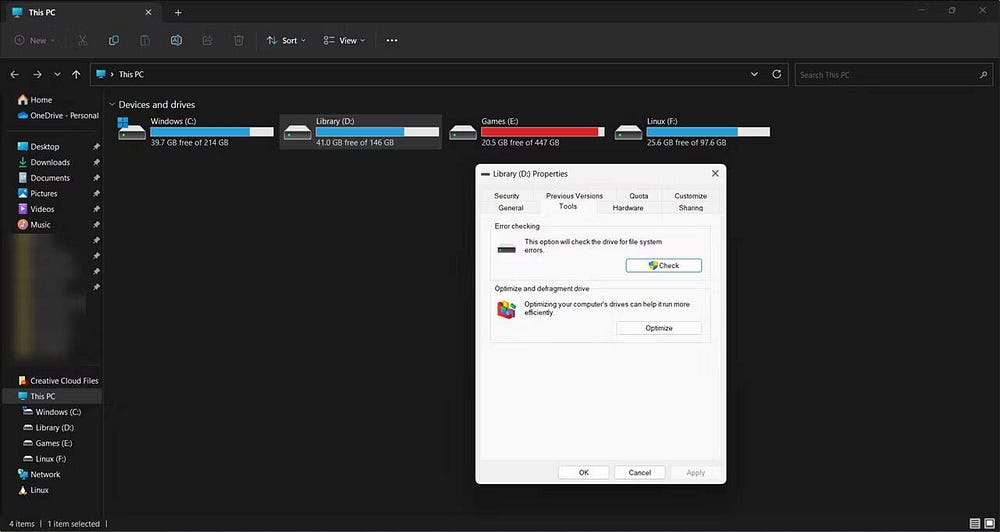This screenshot has height=532, width=1000.
Task: Open a new tab with plus icon
Action: [178, 13]
